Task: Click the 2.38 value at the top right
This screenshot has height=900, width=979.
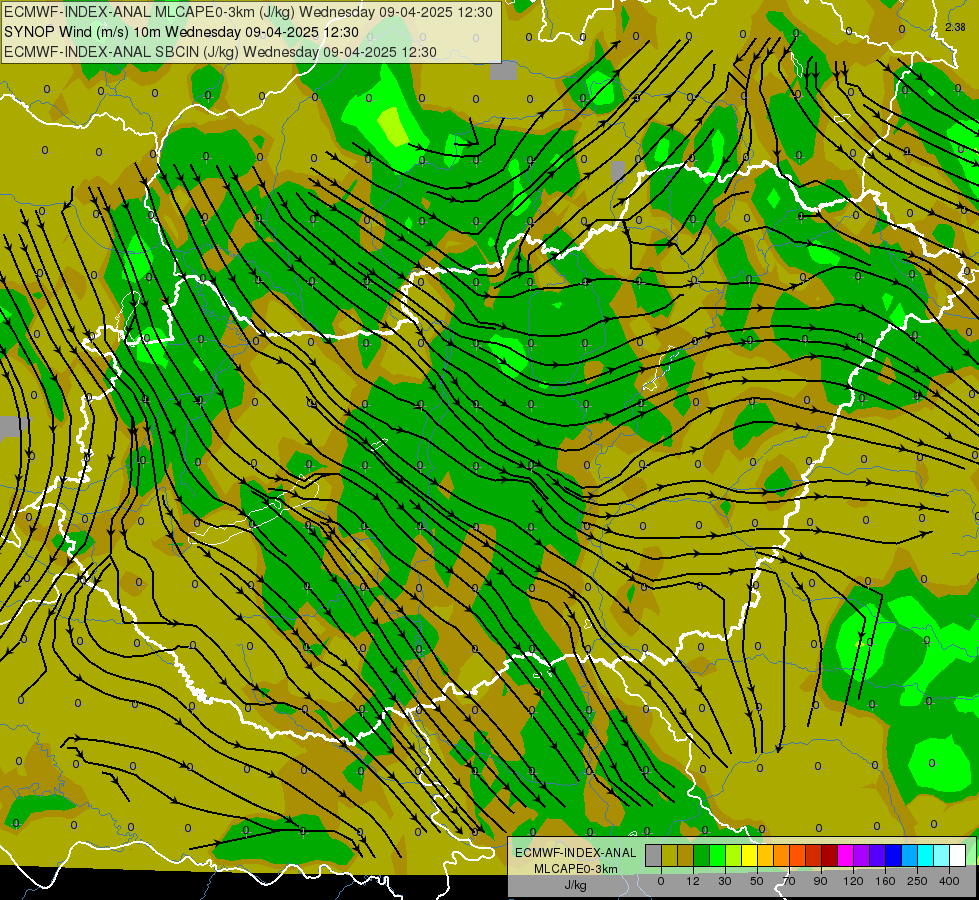Action: 955,27
